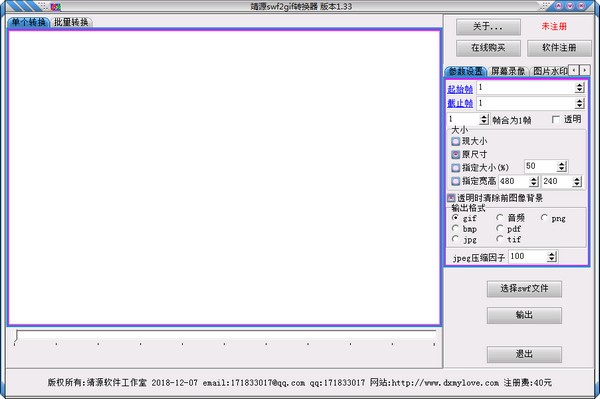The width and height of the screenshot is (600, 399).
Task: Select the 参数设置 tab
Action: (x=465, y=72)
